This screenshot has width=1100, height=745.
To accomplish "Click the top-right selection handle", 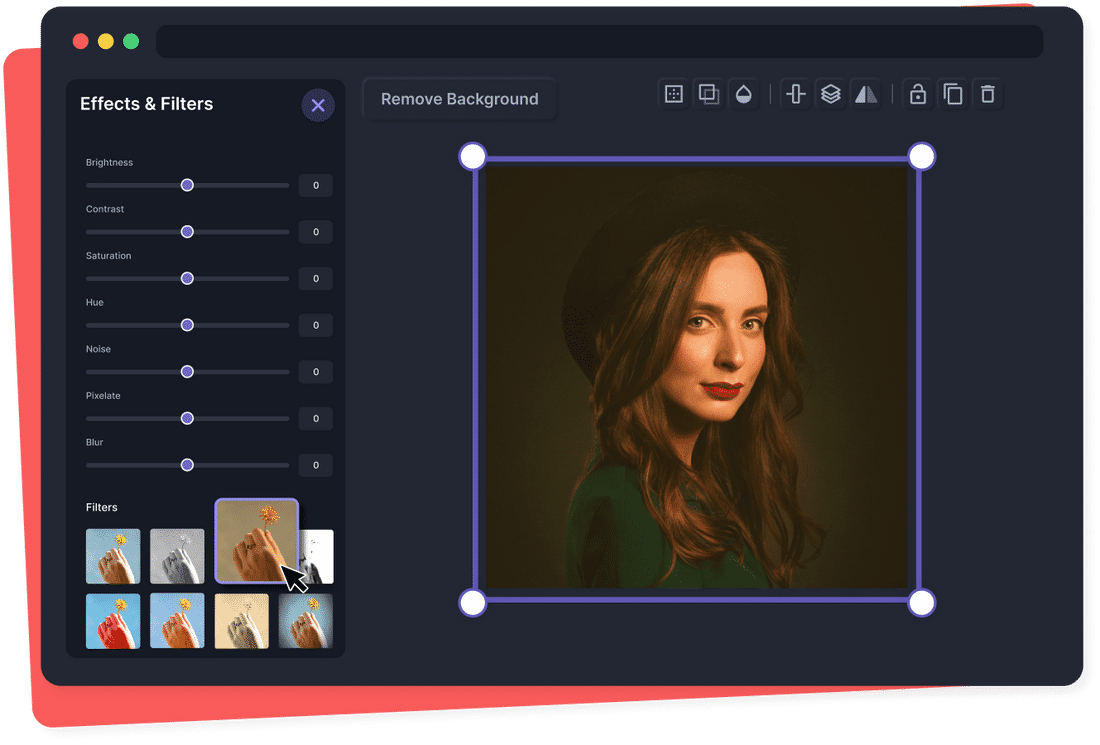I will (922, 156).
